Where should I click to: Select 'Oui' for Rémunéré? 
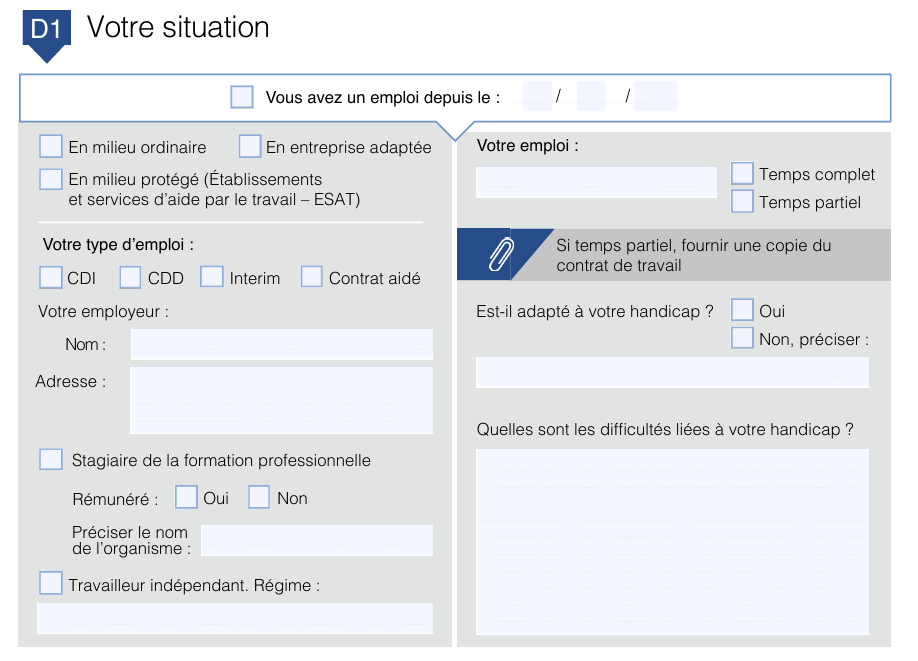click(186, 497)
